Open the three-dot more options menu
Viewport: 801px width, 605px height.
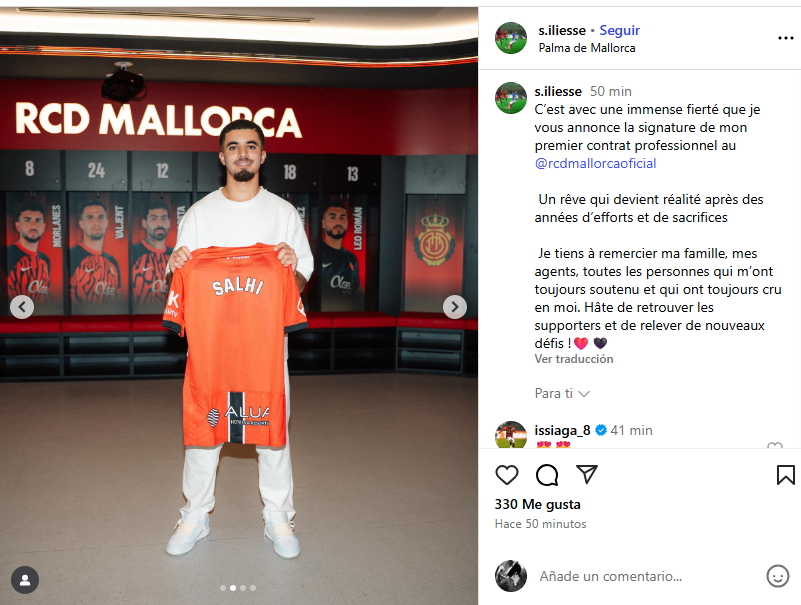(x=785, y=38)
